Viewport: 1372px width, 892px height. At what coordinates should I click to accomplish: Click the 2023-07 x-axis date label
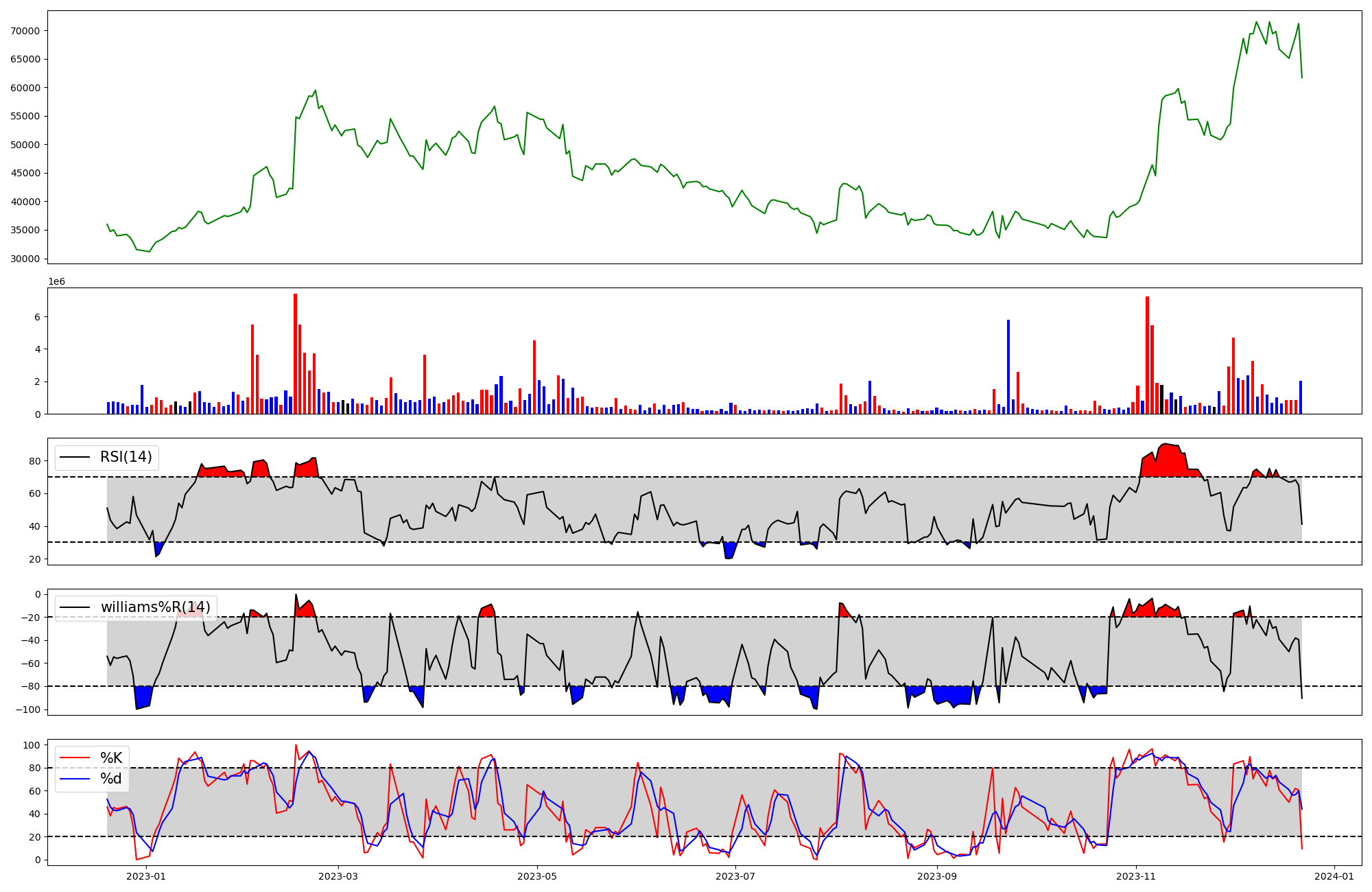coord(735,876)
